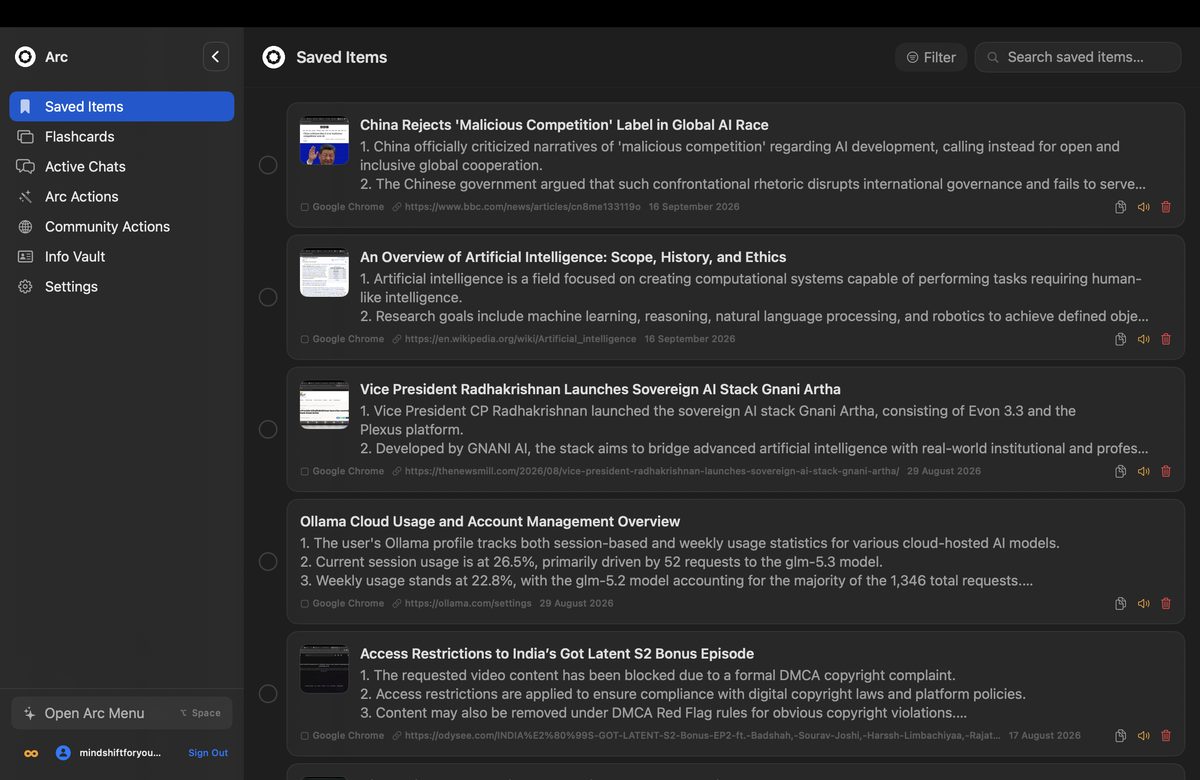Open Saved Items in the sidebar

point(122,106)
